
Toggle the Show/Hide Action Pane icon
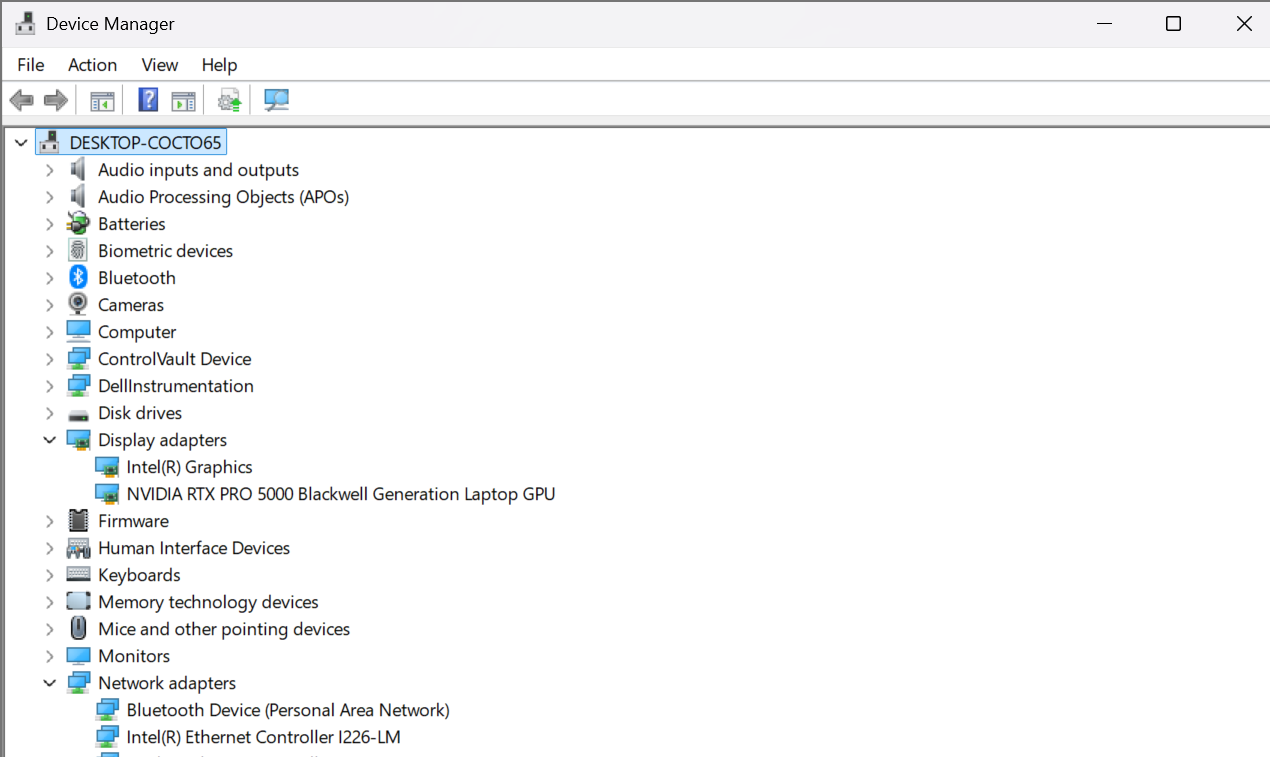[183, 100]
